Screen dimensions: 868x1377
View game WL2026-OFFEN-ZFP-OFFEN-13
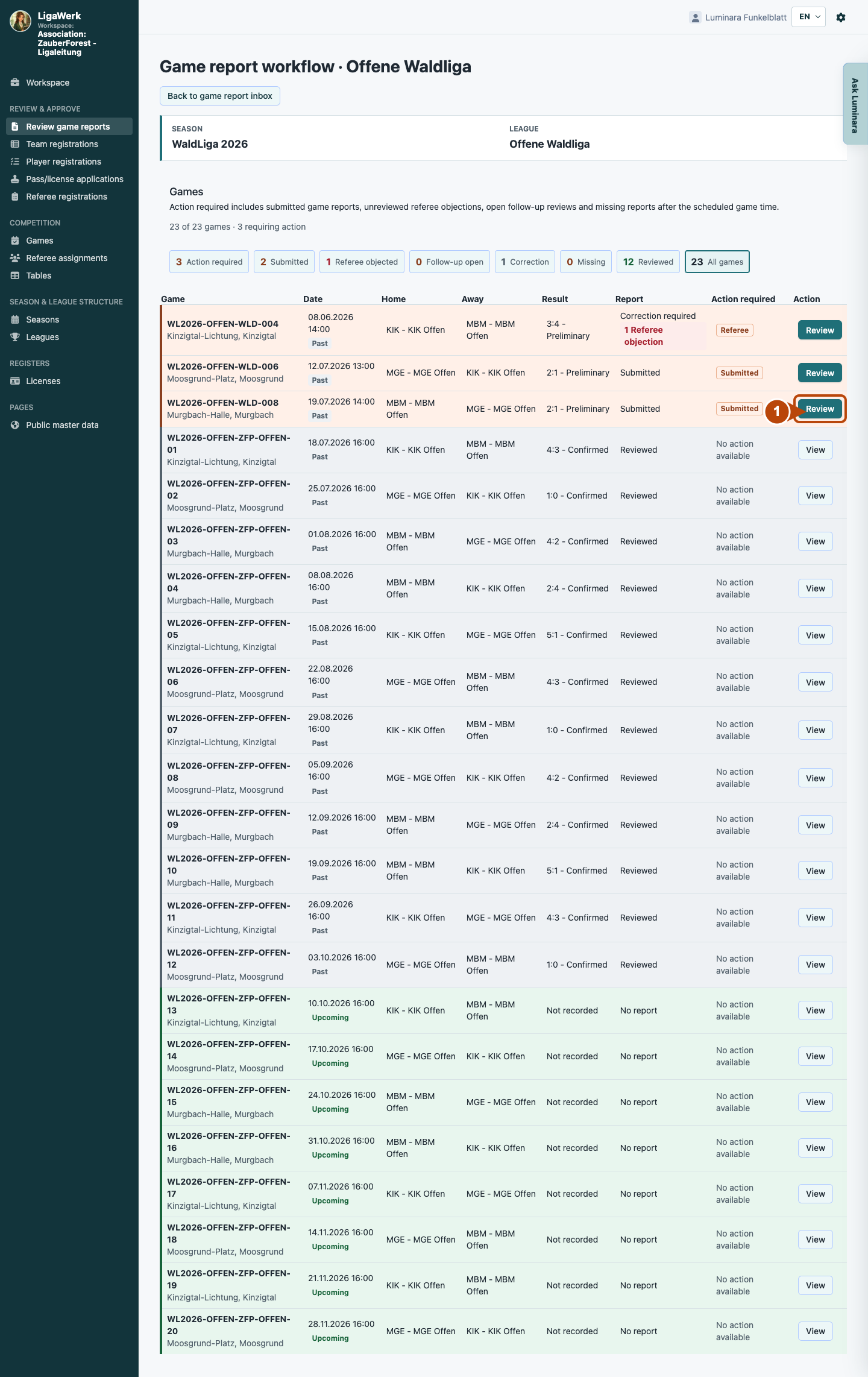(x=816, y=1010)
